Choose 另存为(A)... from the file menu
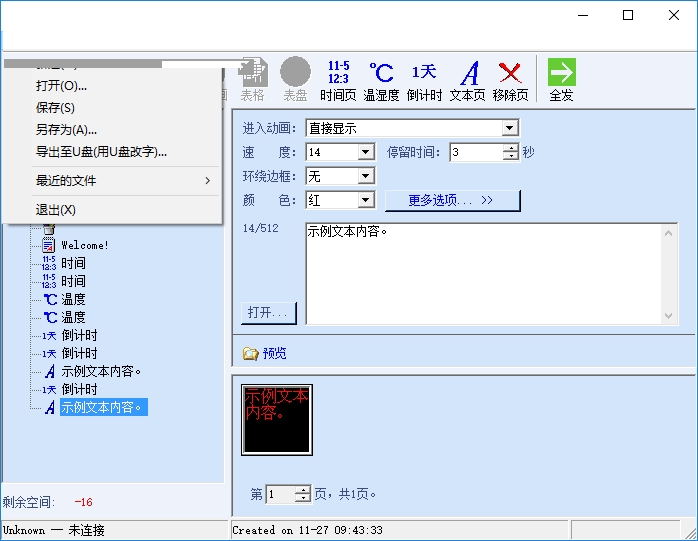Image resolution: width=698 pixels, height=541 pixels. click(x=66, y=130)
